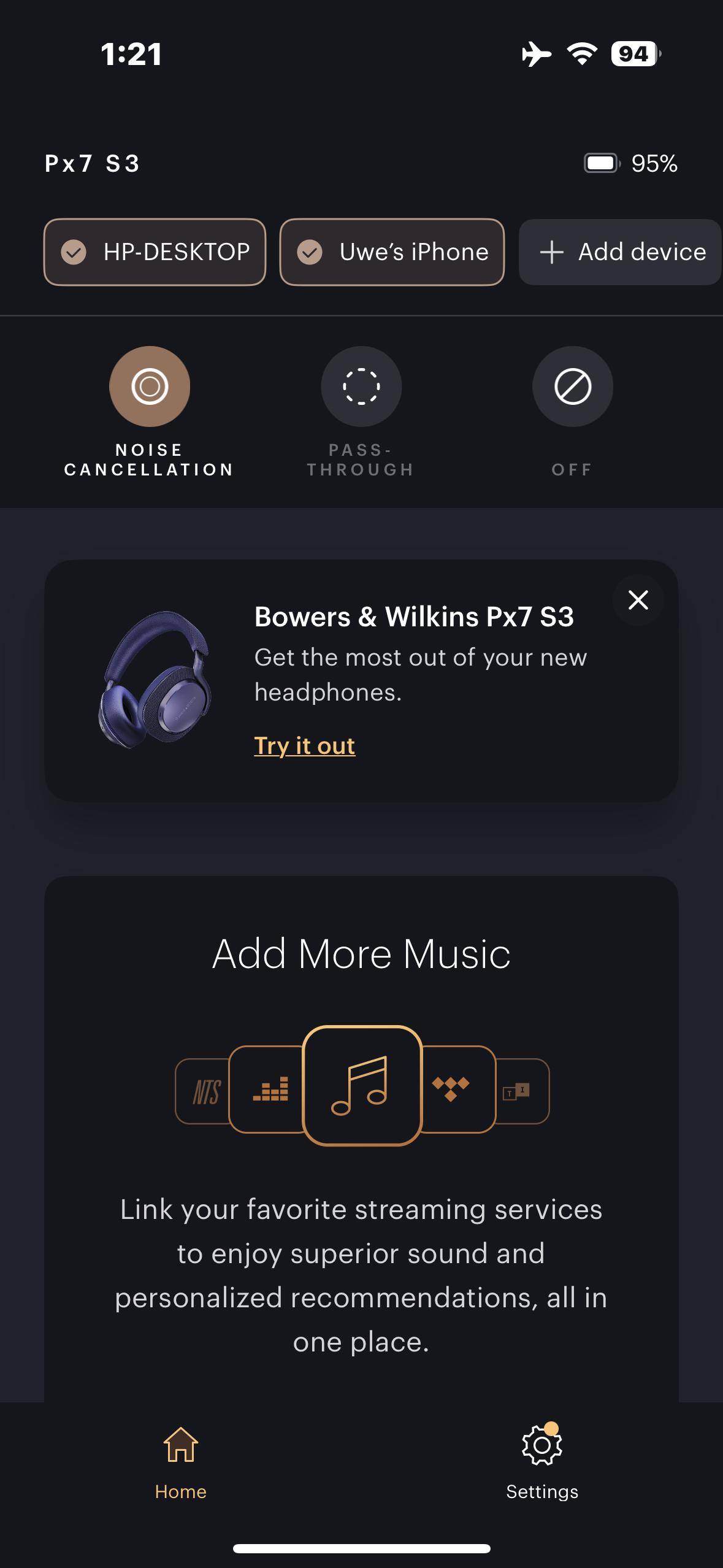Viewport: 723px width, 1568px height.
Task: Open the Settings tab
Action: tap(542, 1461)
